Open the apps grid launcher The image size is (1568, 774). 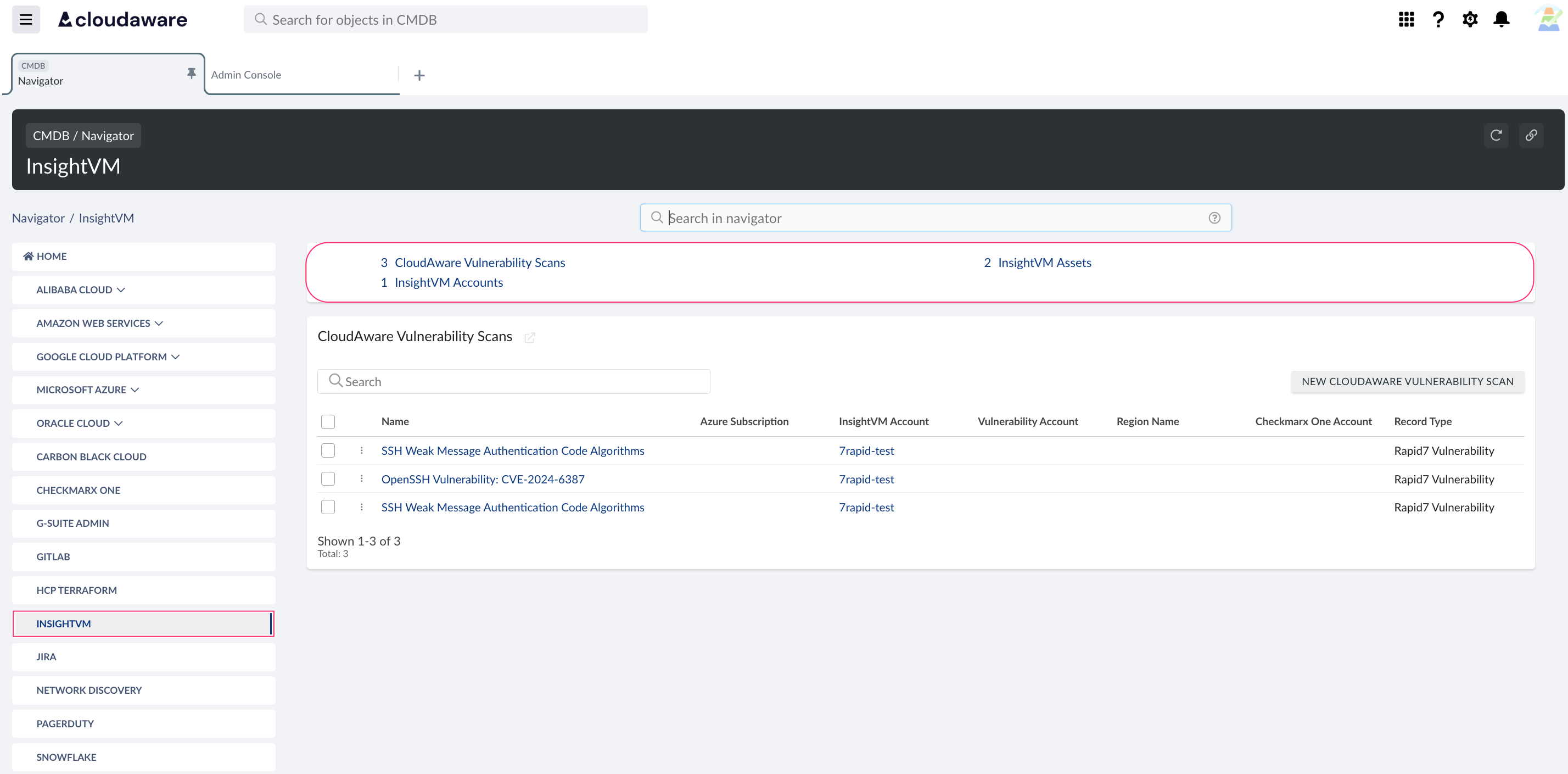(x=1406, y=19)
